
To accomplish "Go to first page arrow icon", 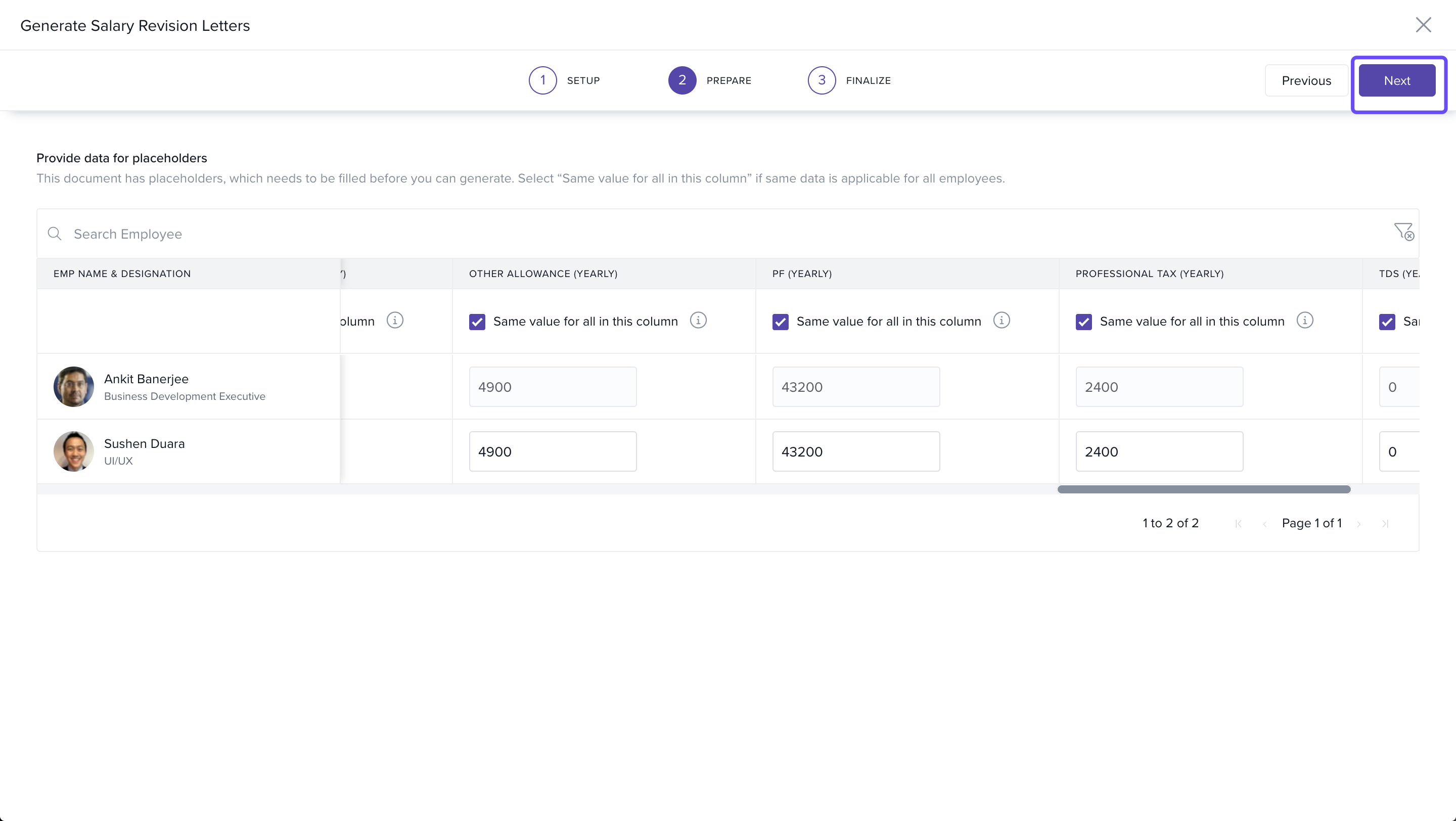I will point(1238,524).
